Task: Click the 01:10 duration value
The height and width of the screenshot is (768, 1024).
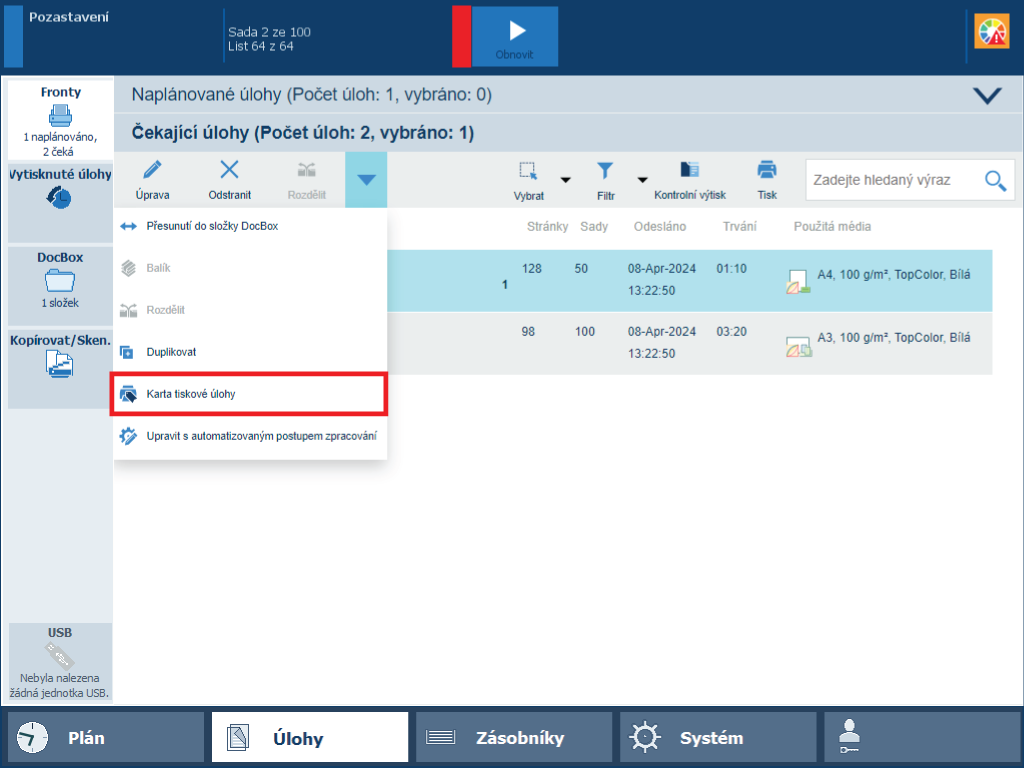Action: point(731,268)
